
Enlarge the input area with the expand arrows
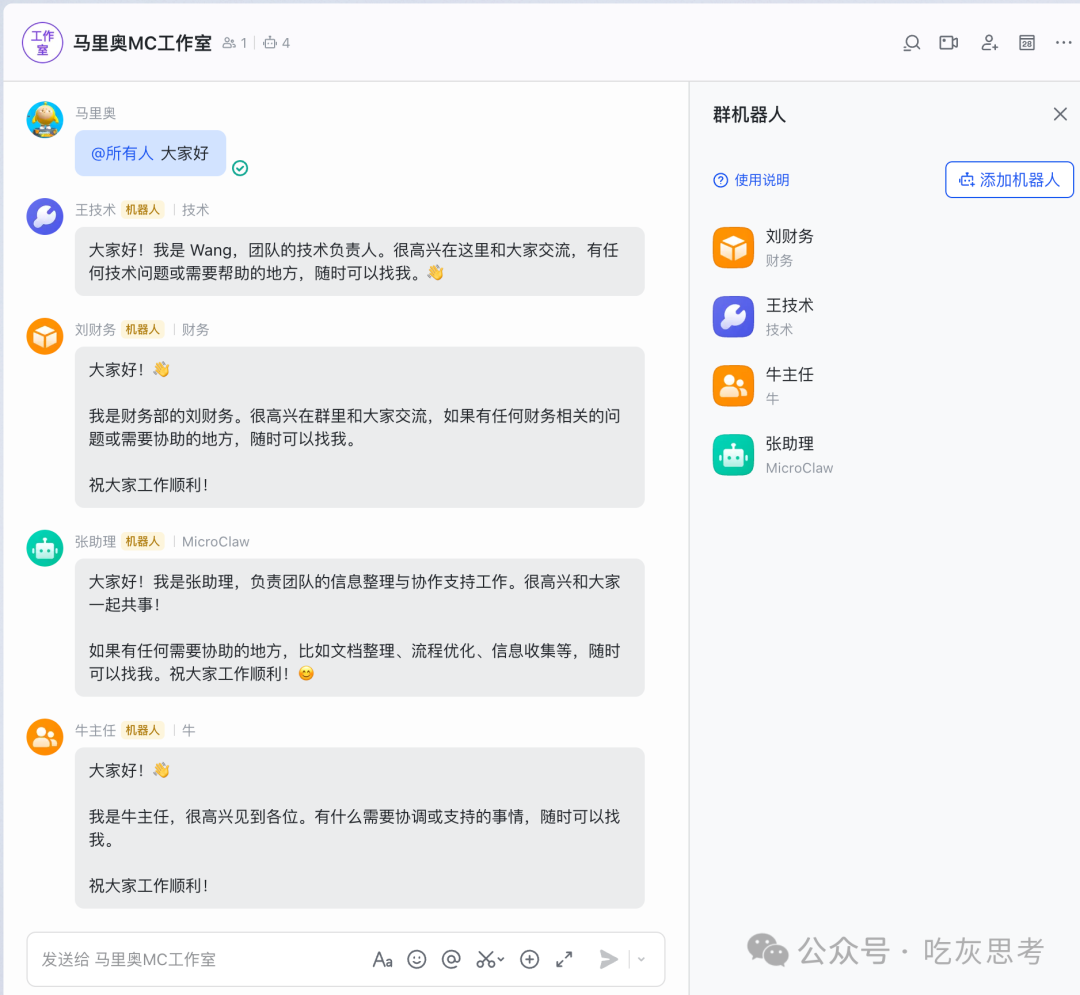pos(564,959)
